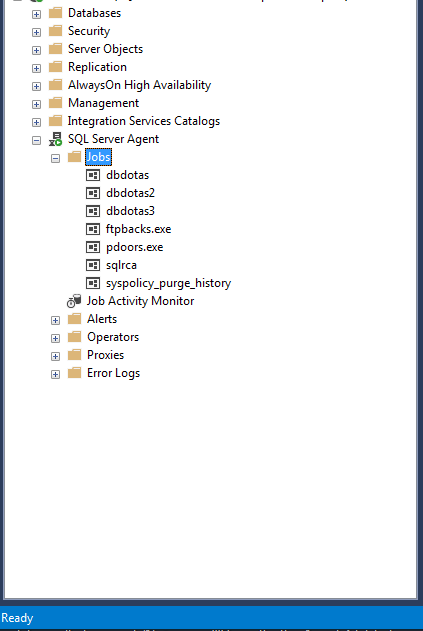The width and height of the screenshot is (423, 631).
Task: Click the Job Activity Monitor icon
Action: click(x=74, y=301)
